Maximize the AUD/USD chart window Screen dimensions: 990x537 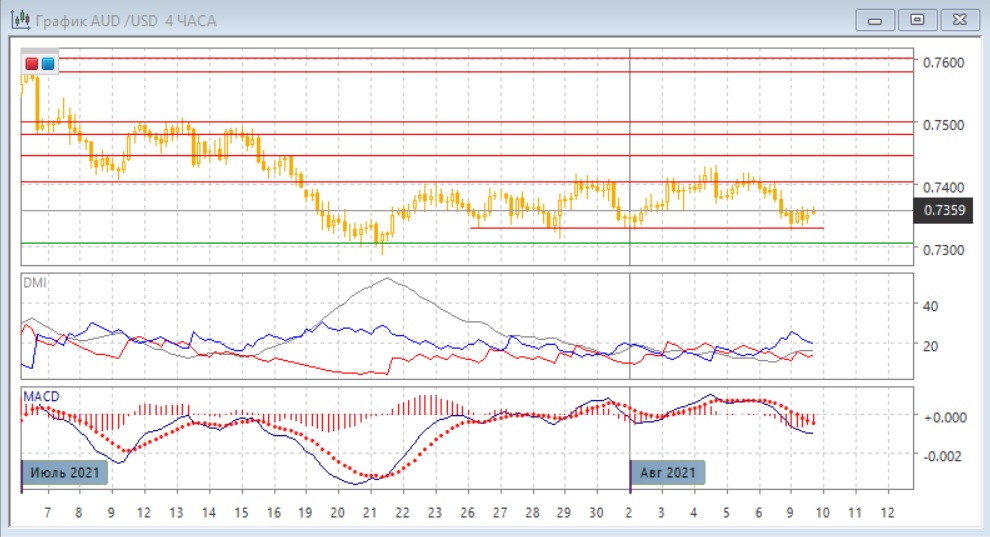[x=917, y=20]
